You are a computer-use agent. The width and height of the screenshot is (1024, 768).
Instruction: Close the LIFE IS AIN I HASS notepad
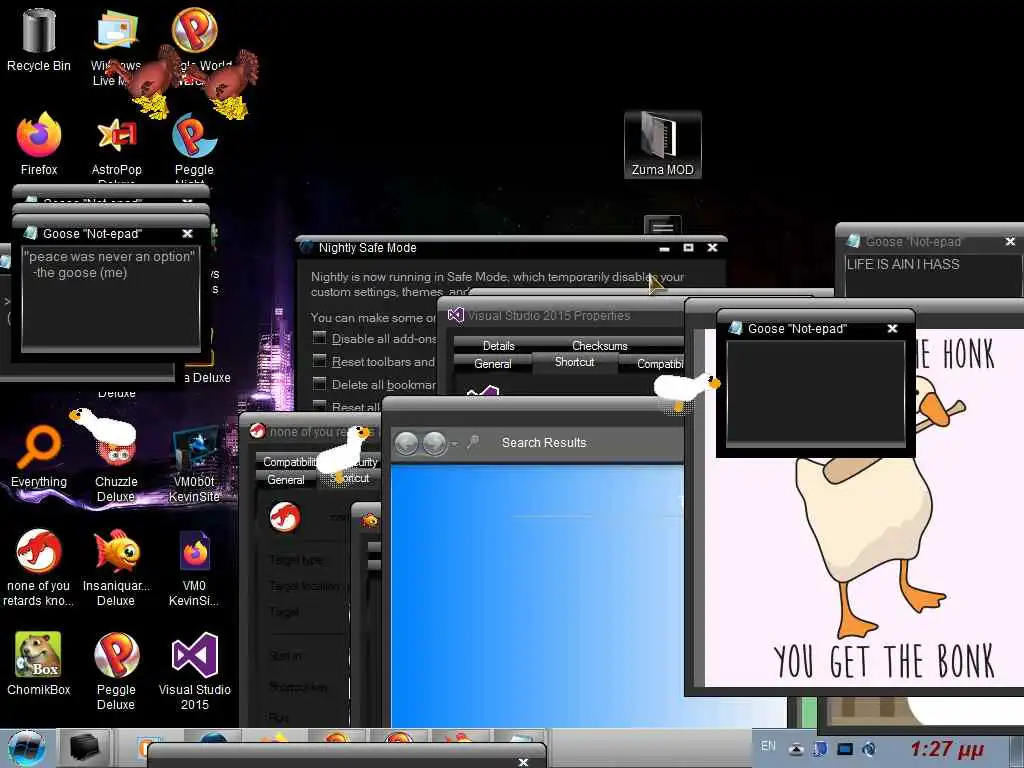(x=1010, y=242)
